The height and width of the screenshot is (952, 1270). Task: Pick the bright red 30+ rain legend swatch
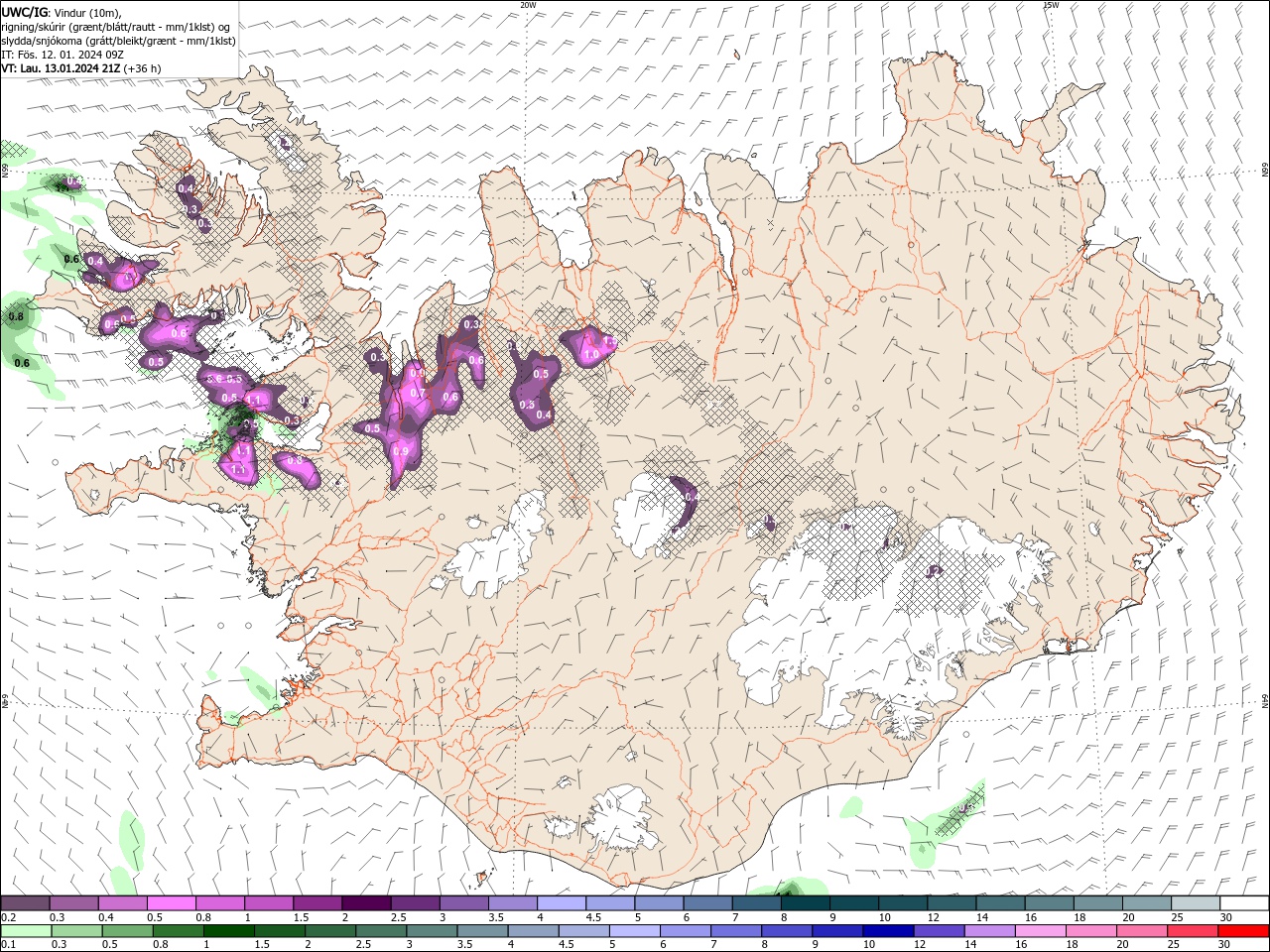tap(1243, 931)
